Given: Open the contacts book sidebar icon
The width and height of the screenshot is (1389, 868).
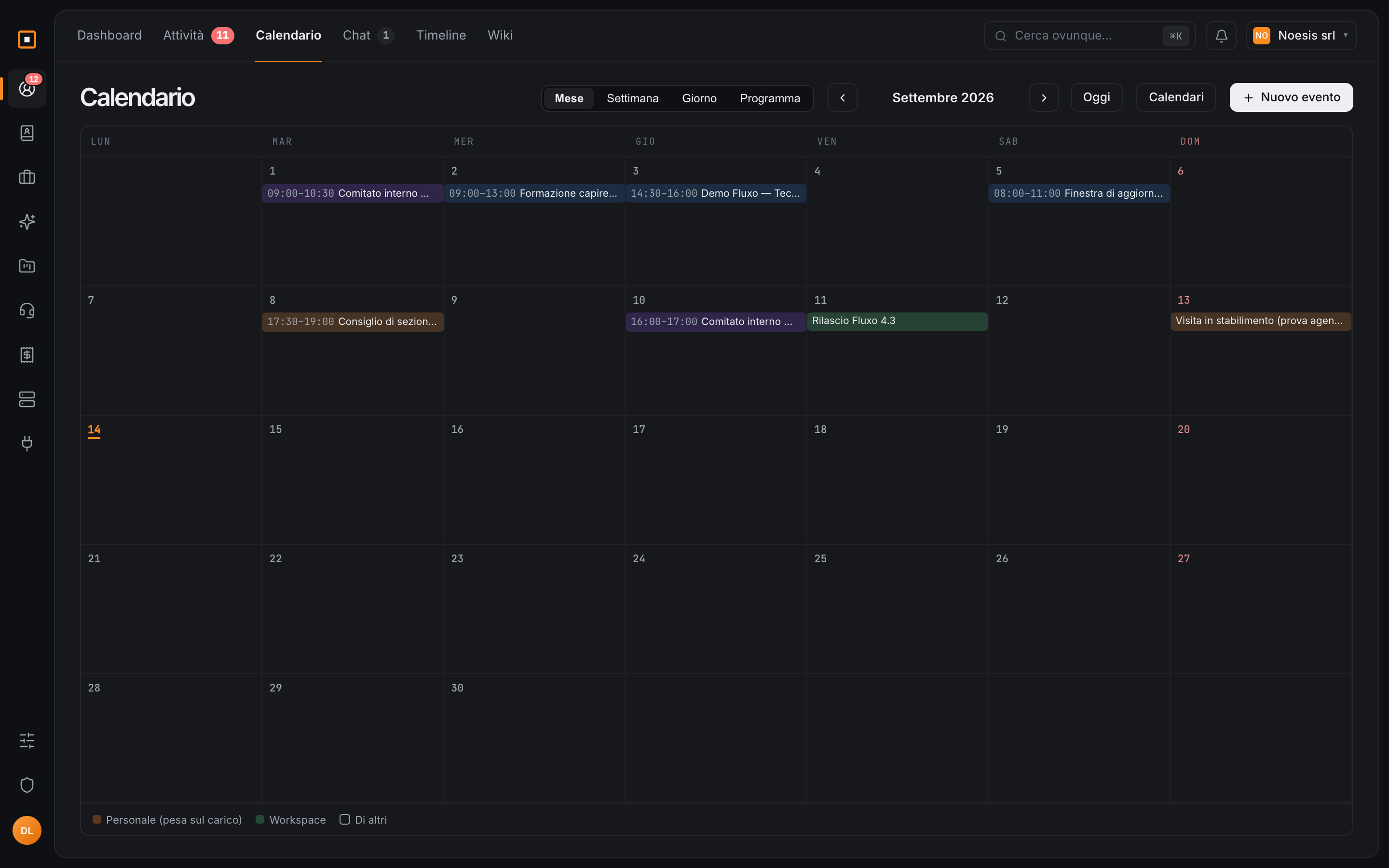Looking at the screenshot, I should [x=27, y=133].
